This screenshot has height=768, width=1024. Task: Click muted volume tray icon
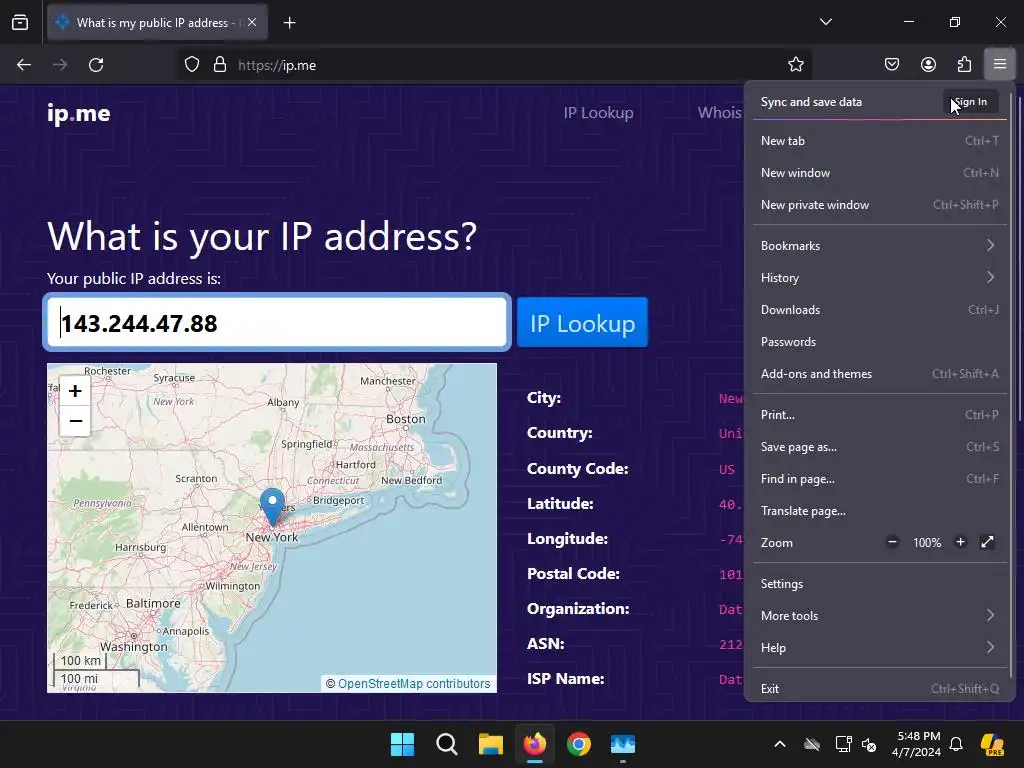click(869, 744)
